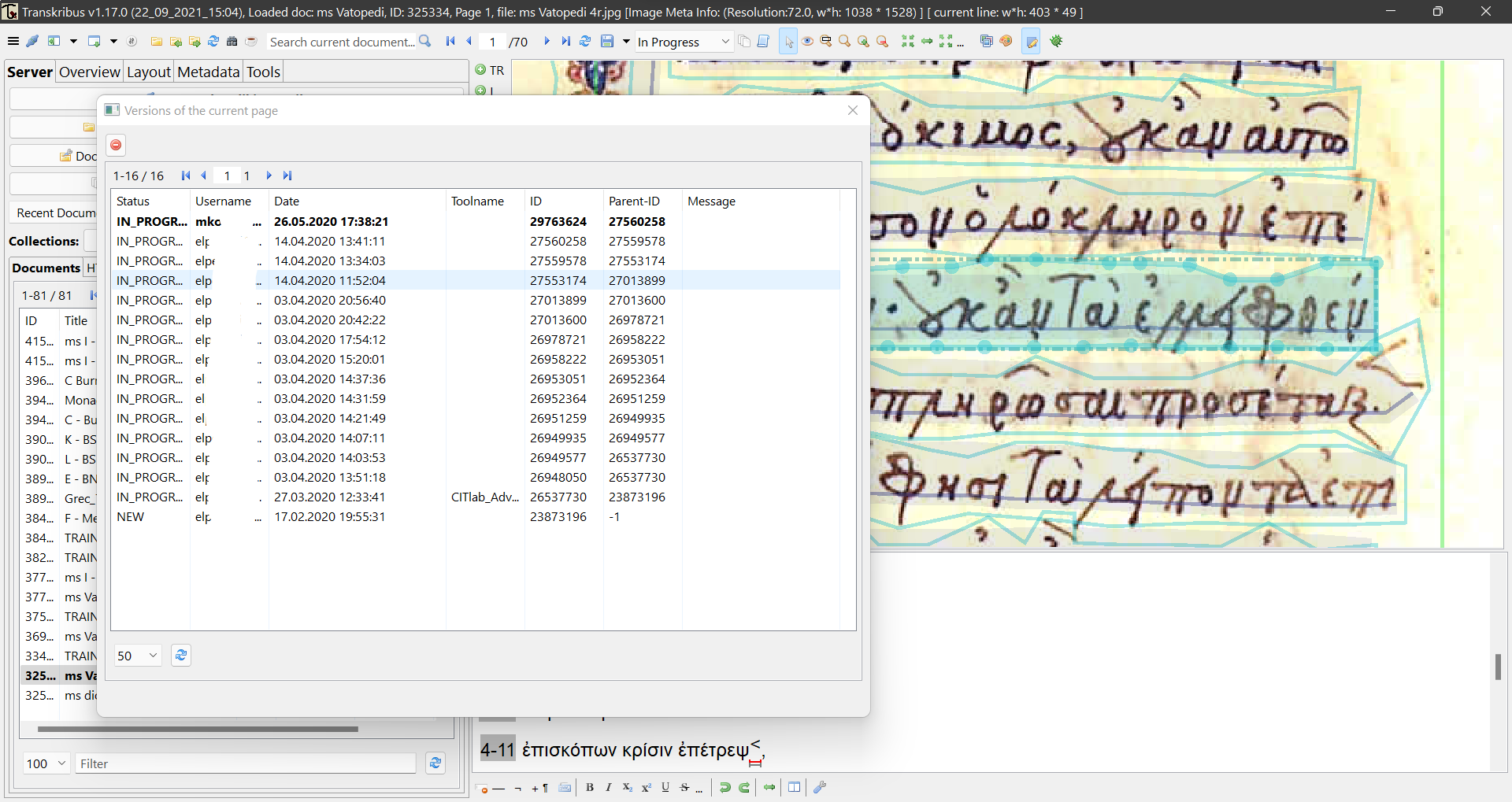This screenshot has height=802, width=1512.
Task: Click the Search current document field
Action: 342,42
